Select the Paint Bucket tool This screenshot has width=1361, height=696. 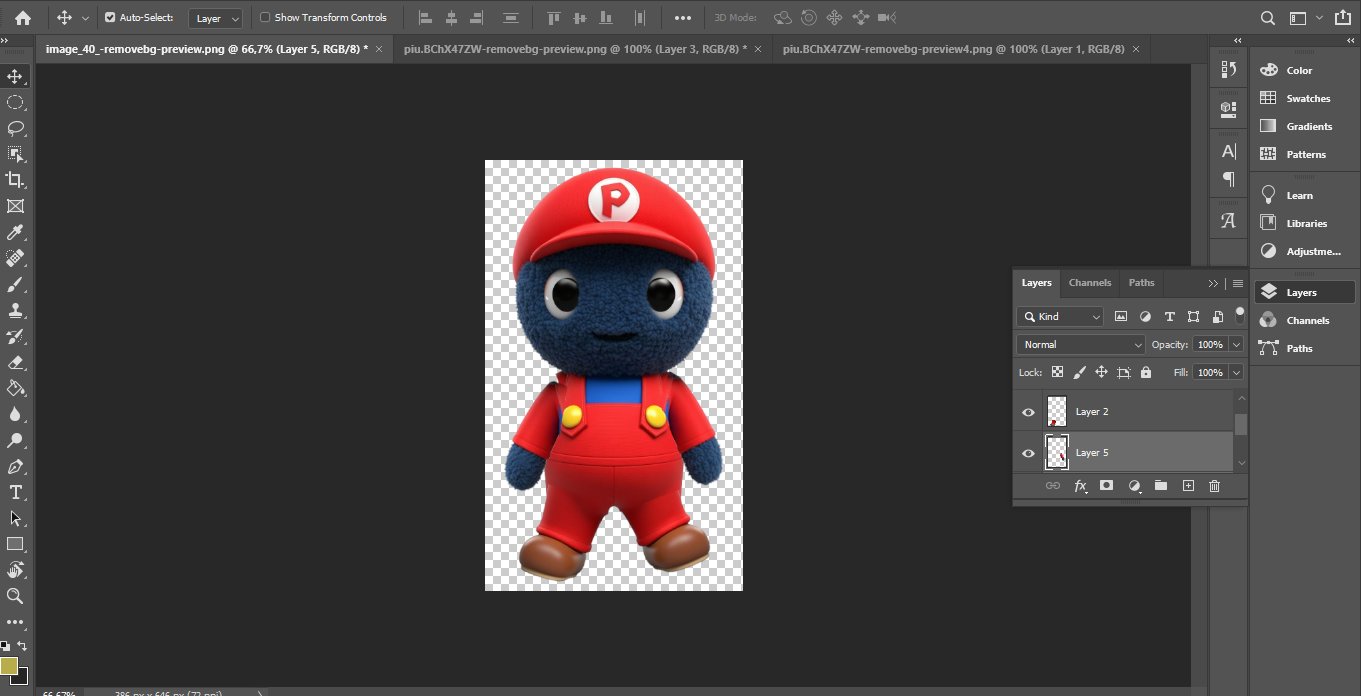coord(15,388)
